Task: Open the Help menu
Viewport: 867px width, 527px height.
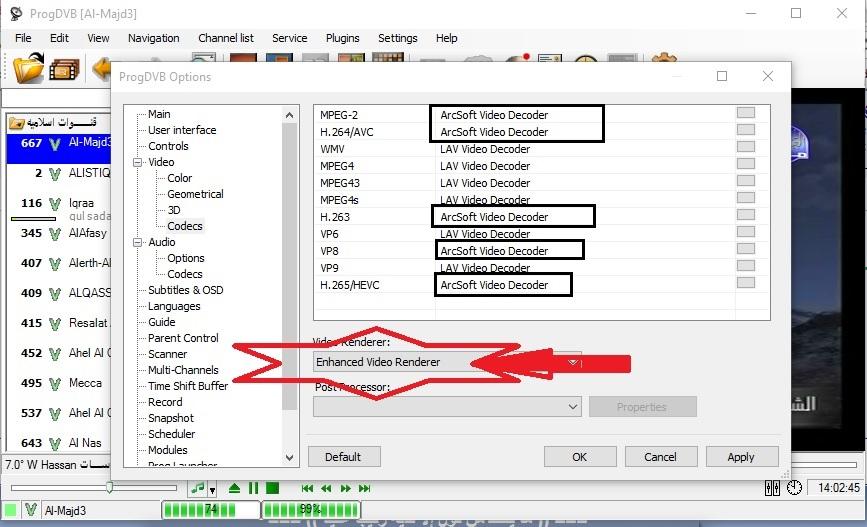Action: (446, 38)
